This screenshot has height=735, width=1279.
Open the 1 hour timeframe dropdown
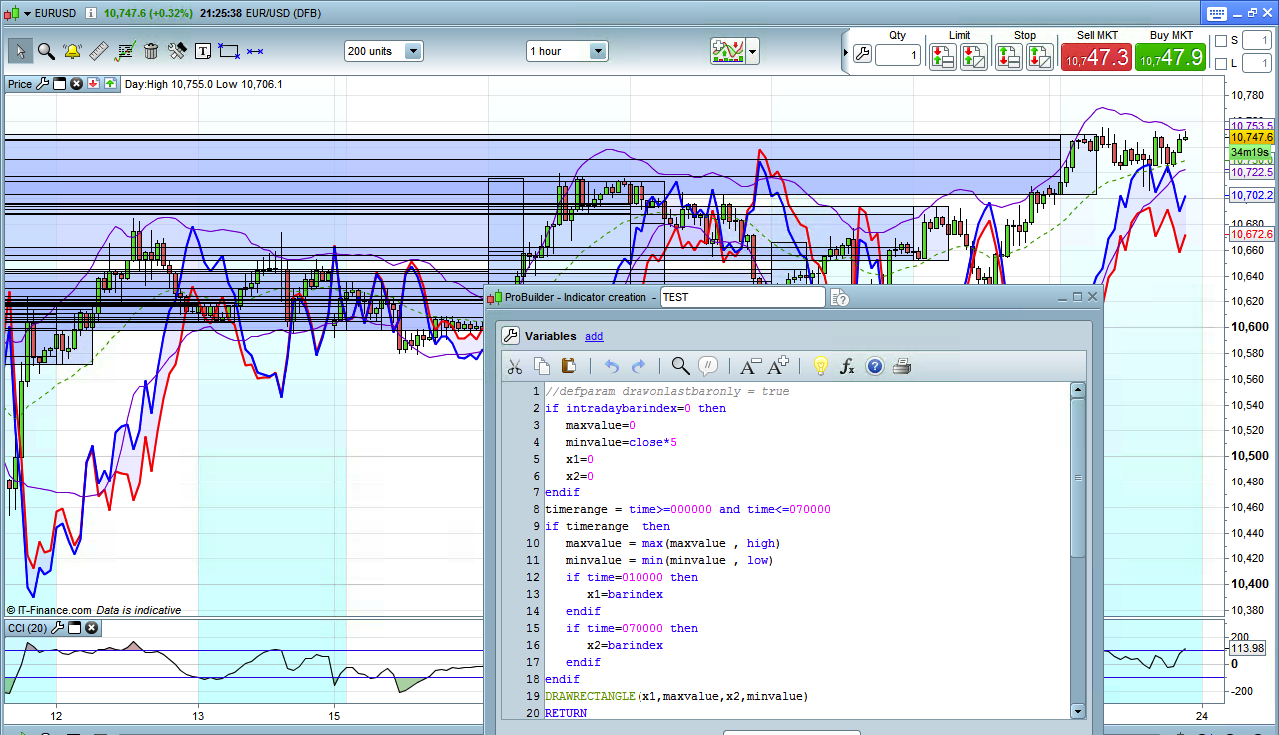597,51
